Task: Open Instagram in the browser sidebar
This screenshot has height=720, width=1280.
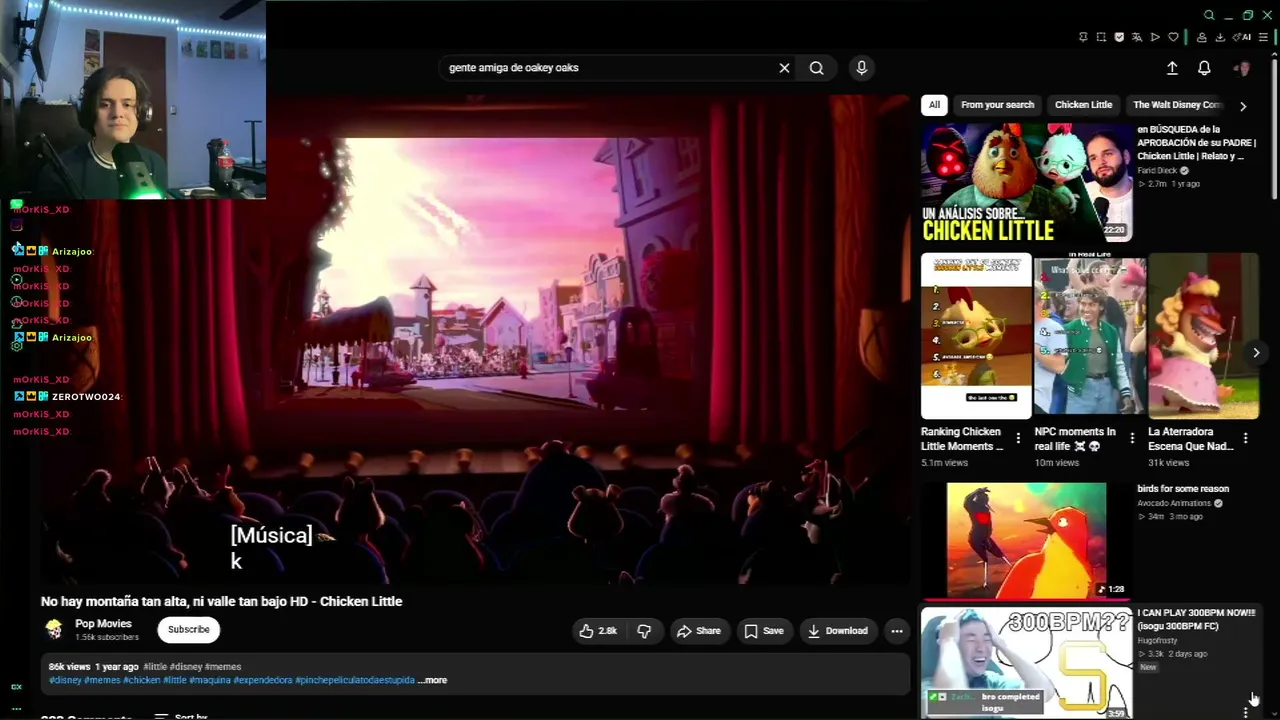Action: (x=16, y=225)
